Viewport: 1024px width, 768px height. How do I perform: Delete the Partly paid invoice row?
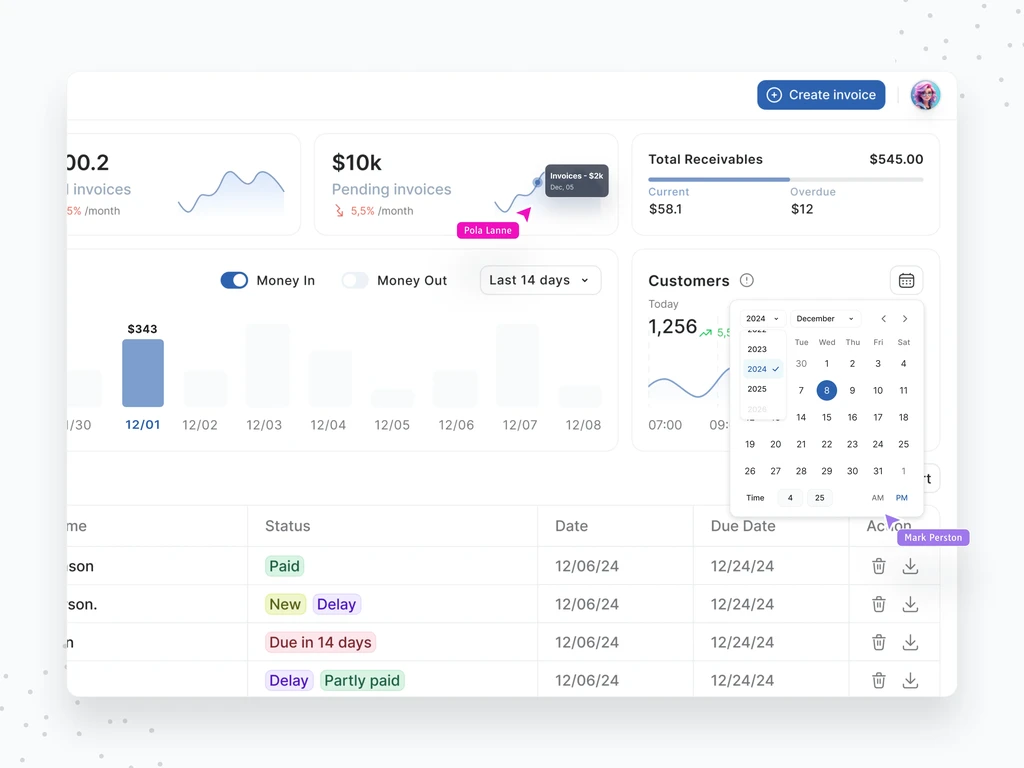[x=879, y=680]
